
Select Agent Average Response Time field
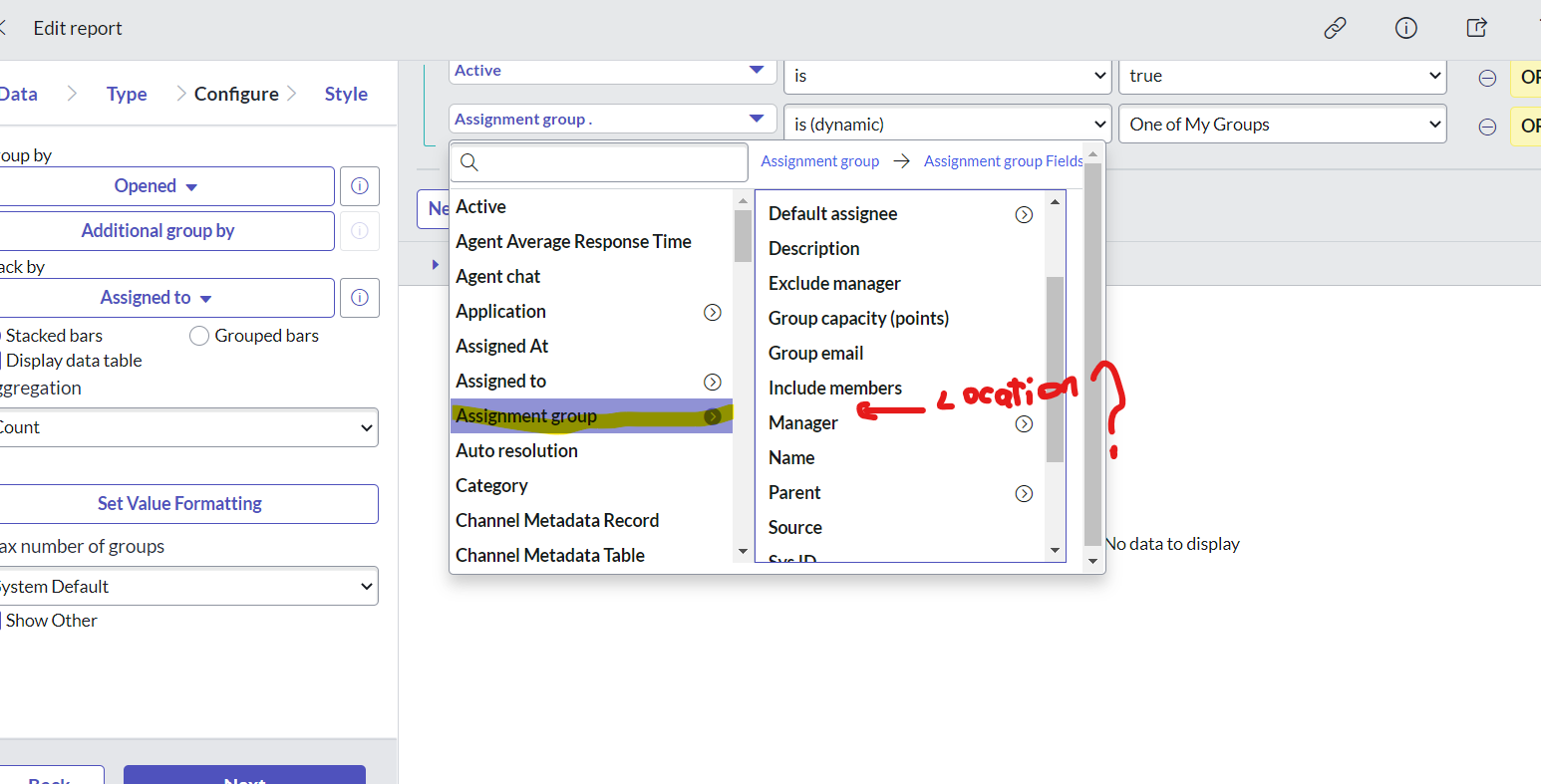pos(591,242)
